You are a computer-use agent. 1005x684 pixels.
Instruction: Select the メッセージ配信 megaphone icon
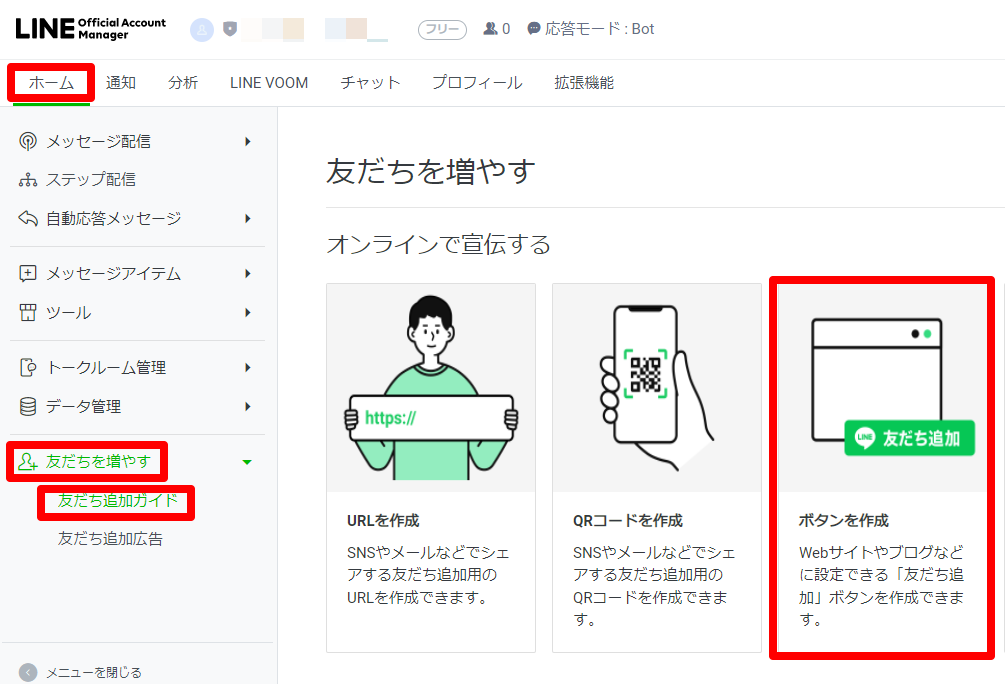click(x=26, y=141)
